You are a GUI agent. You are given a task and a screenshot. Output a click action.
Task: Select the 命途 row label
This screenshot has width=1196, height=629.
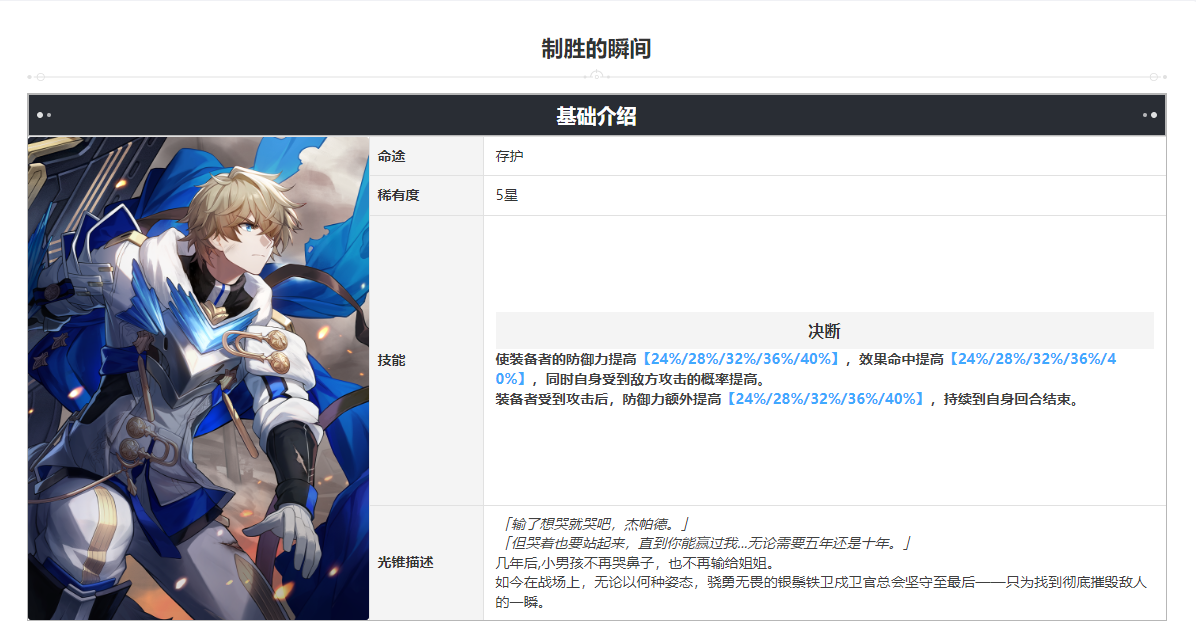coord(391,156)
